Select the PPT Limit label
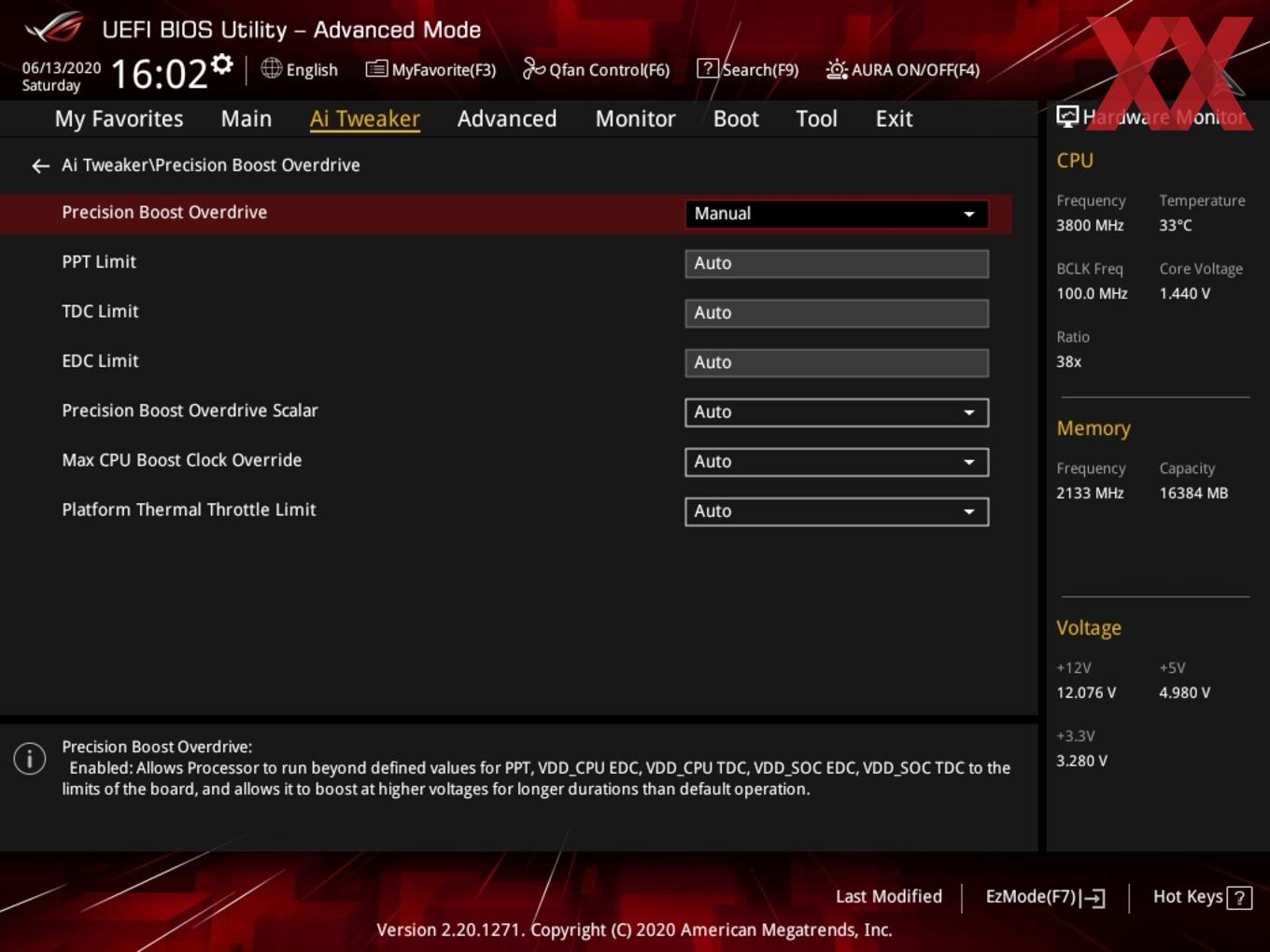This screenshot has height=952, width=1270. 99,262
